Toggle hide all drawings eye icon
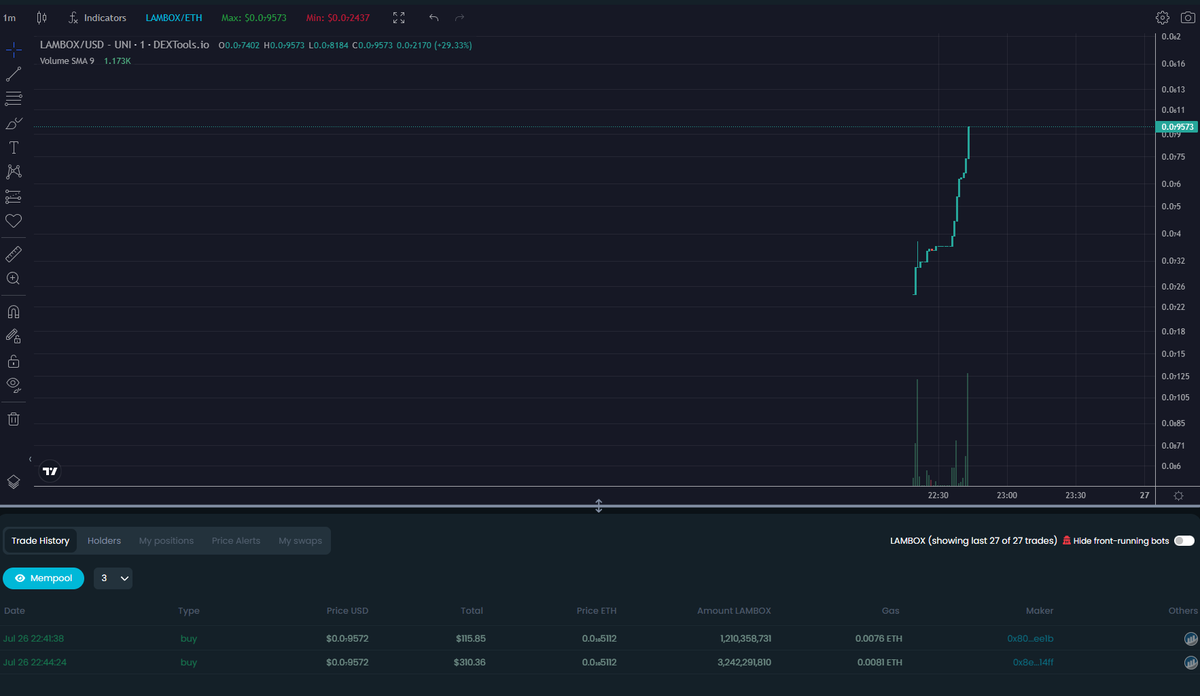The width and height of the screenshot is (1200, 696). 14,384
